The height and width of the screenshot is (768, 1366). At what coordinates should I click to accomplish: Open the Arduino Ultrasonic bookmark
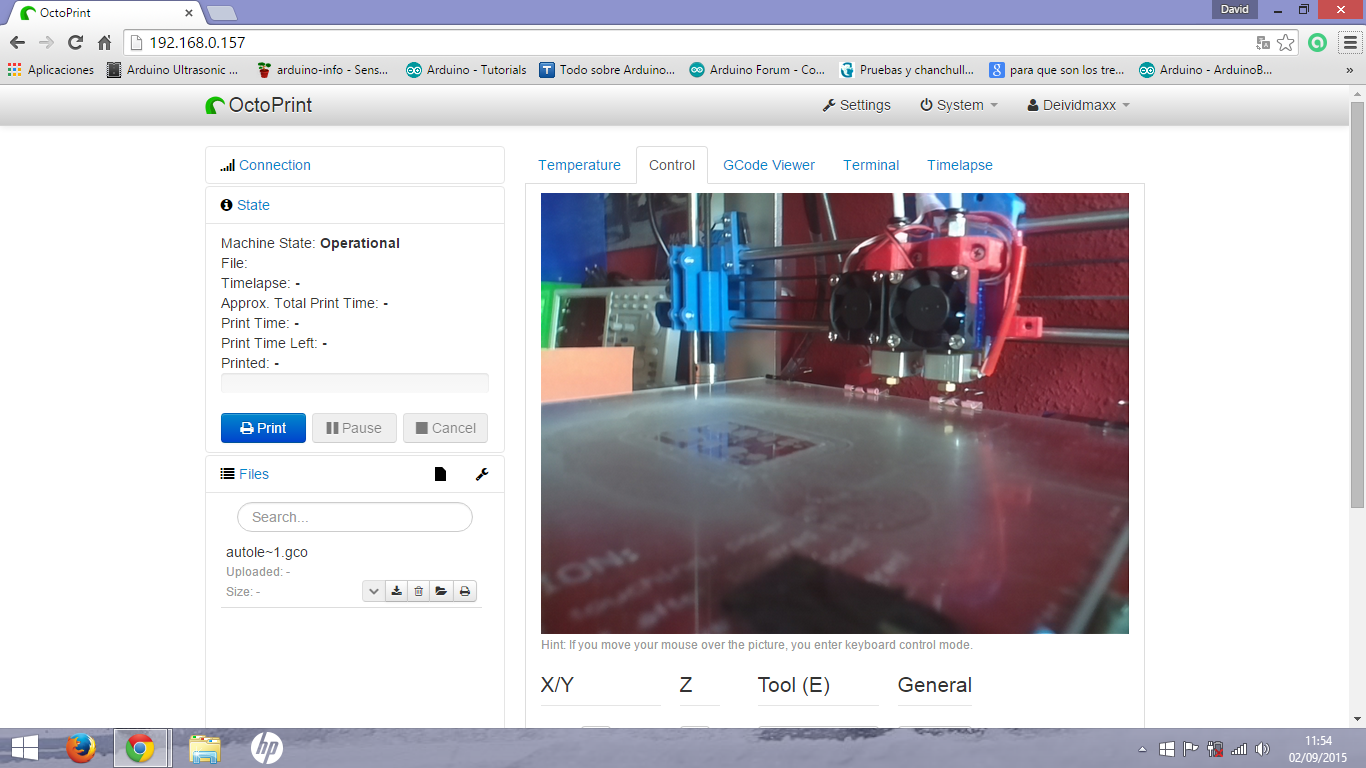tap(173, 70)
